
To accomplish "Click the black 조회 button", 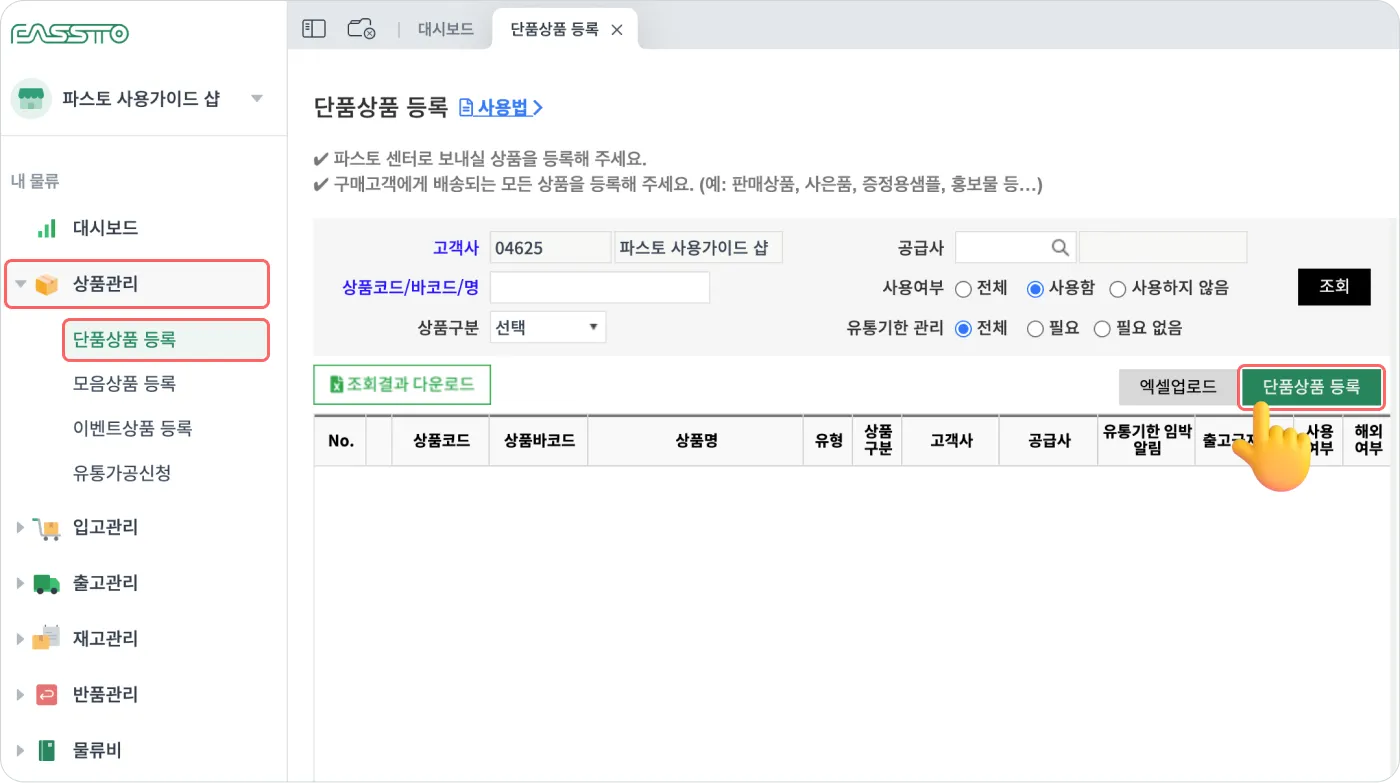I will coord(1334,286).
